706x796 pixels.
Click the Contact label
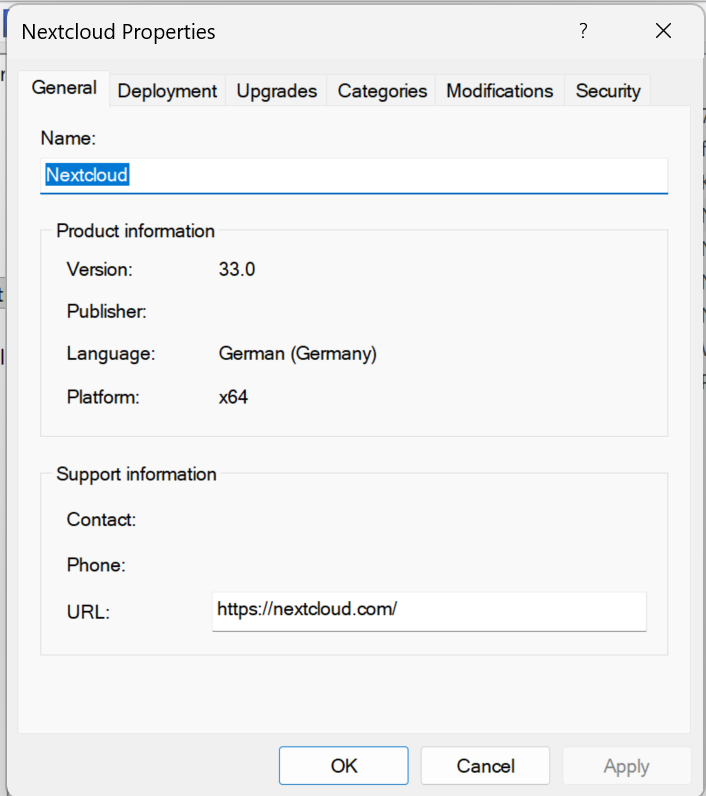101,519
